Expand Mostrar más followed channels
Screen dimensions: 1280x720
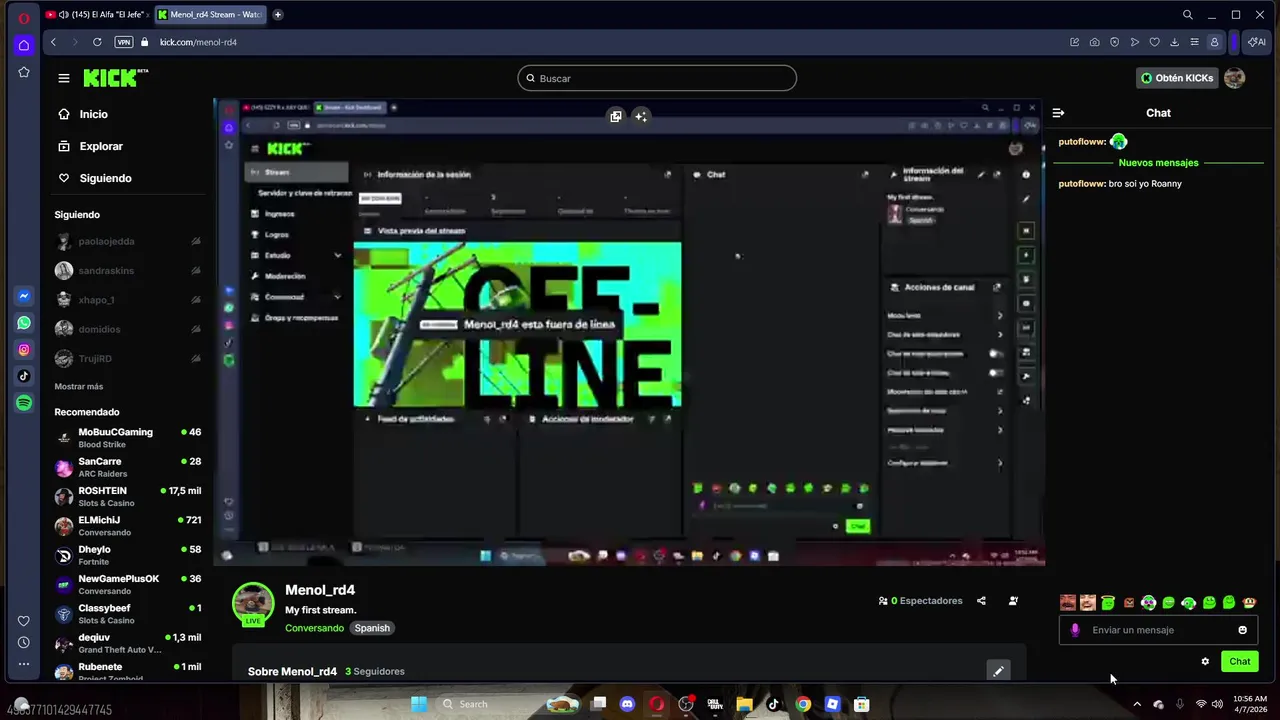(x=79, y=386)
